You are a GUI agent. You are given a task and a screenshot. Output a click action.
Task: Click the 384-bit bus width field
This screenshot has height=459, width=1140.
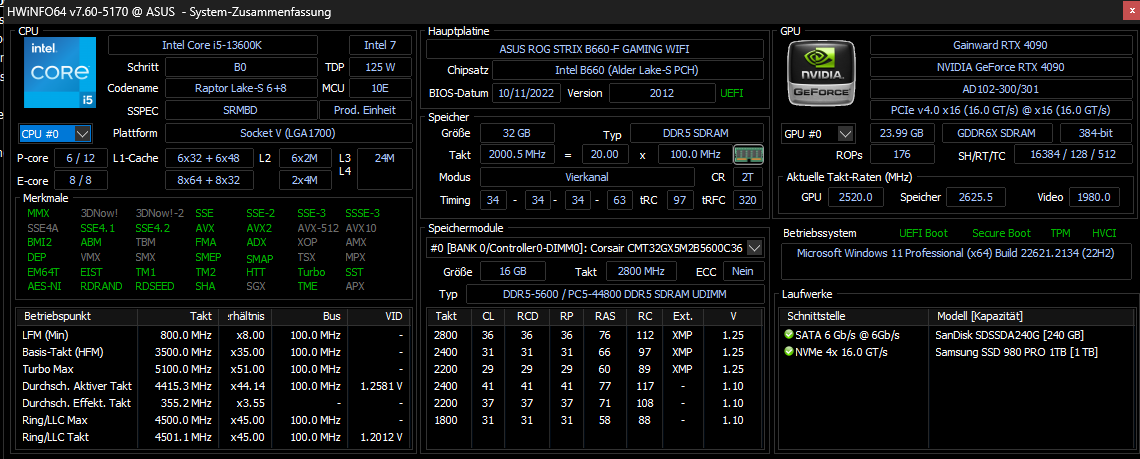(x=1095, y=134)
